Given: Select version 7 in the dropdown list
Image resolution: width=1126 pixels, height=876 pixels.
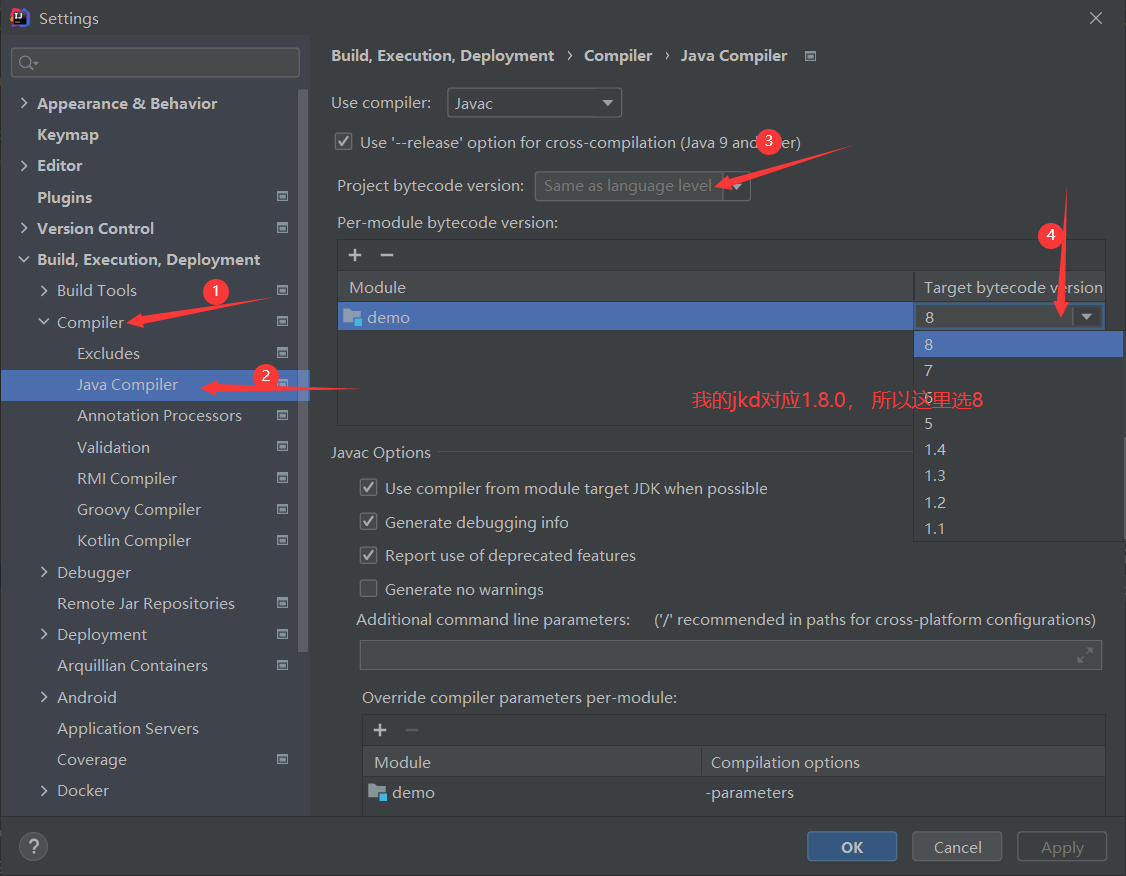Looking at the screenshot, I should [1018, 371].
